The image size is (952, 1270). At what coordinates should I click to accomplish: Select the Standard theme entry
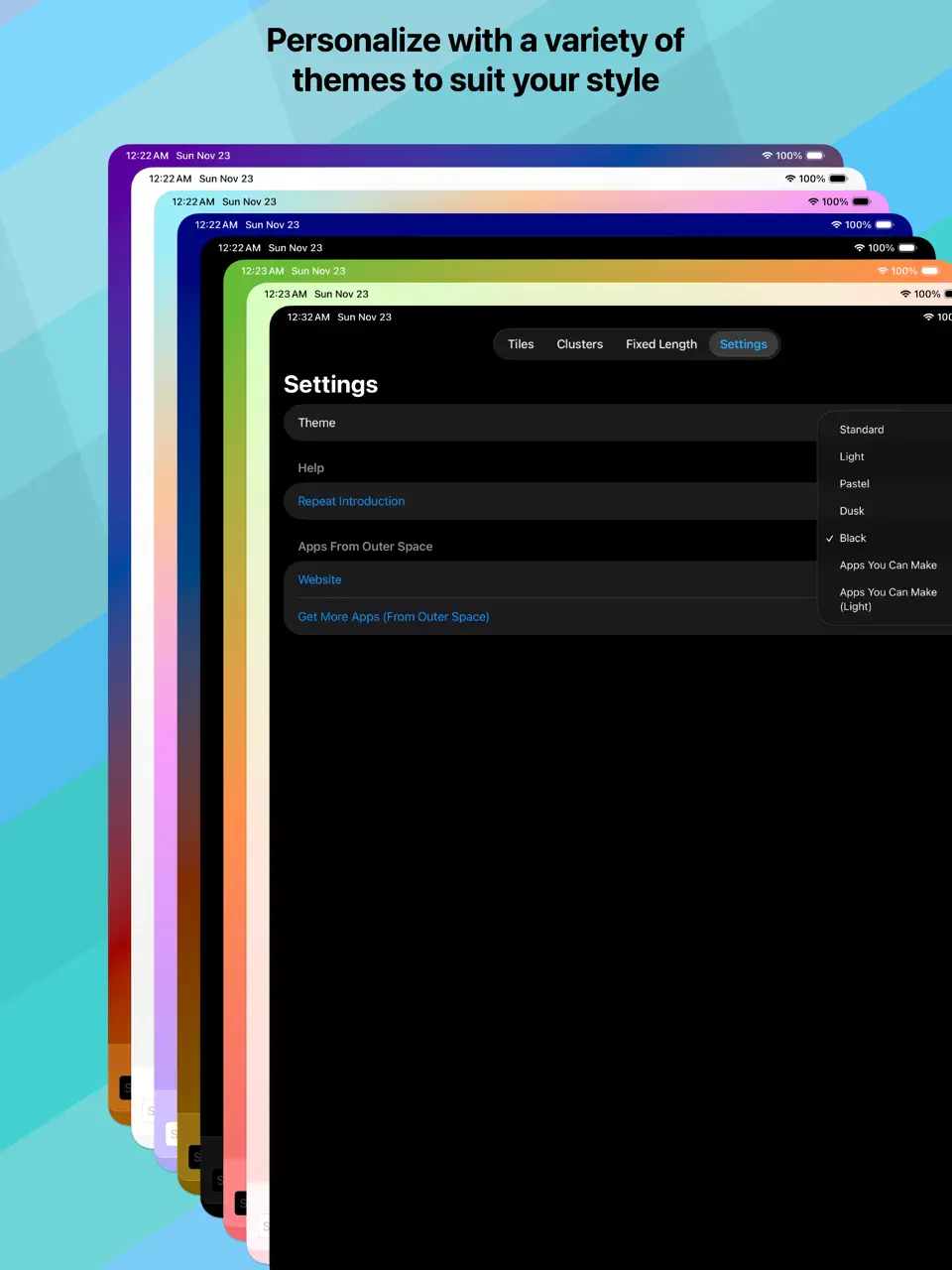pos(861,429)
